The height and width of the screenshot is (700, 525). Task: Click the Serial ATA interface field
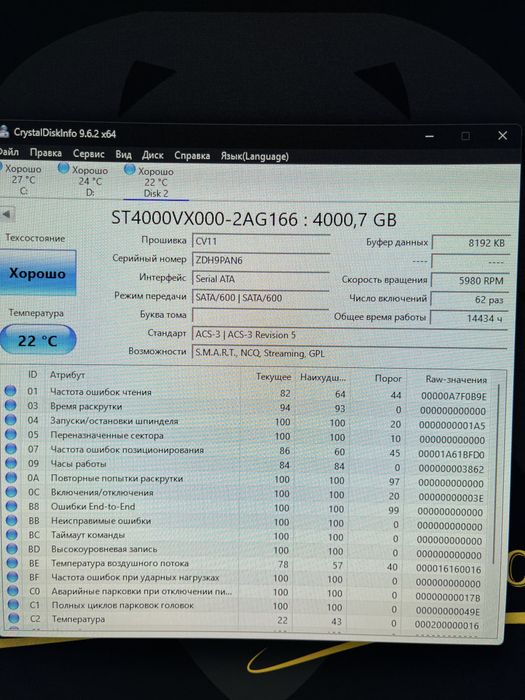[261, 279]
